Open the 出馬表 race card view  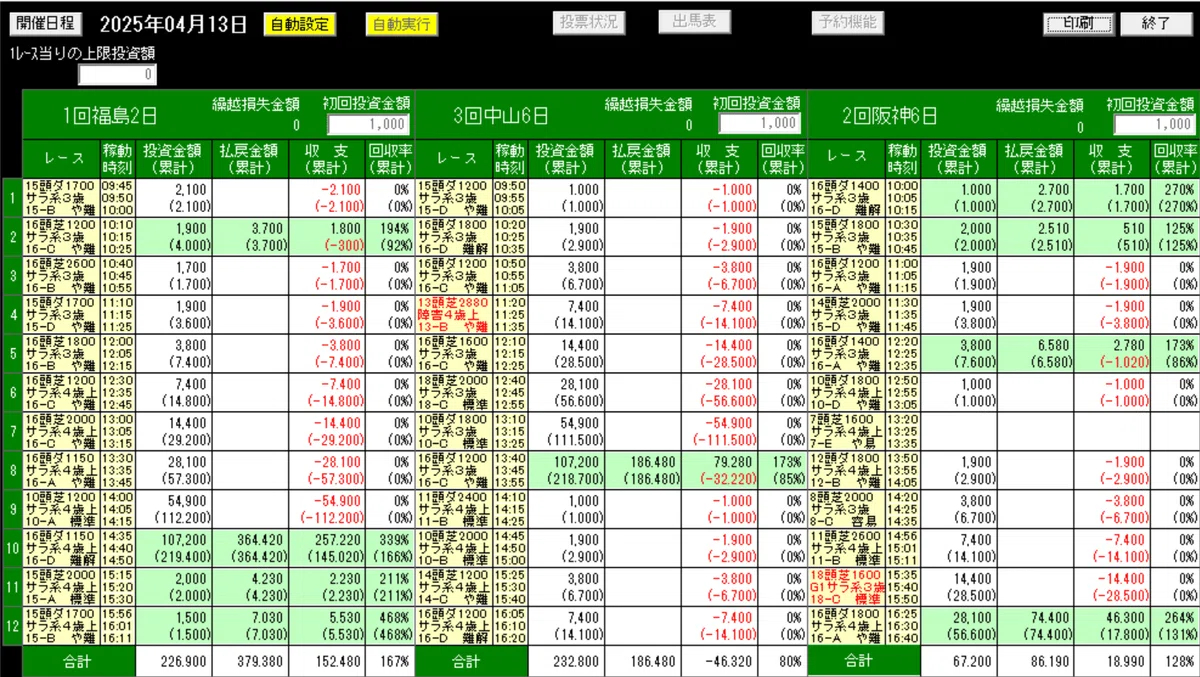point(694,21)
